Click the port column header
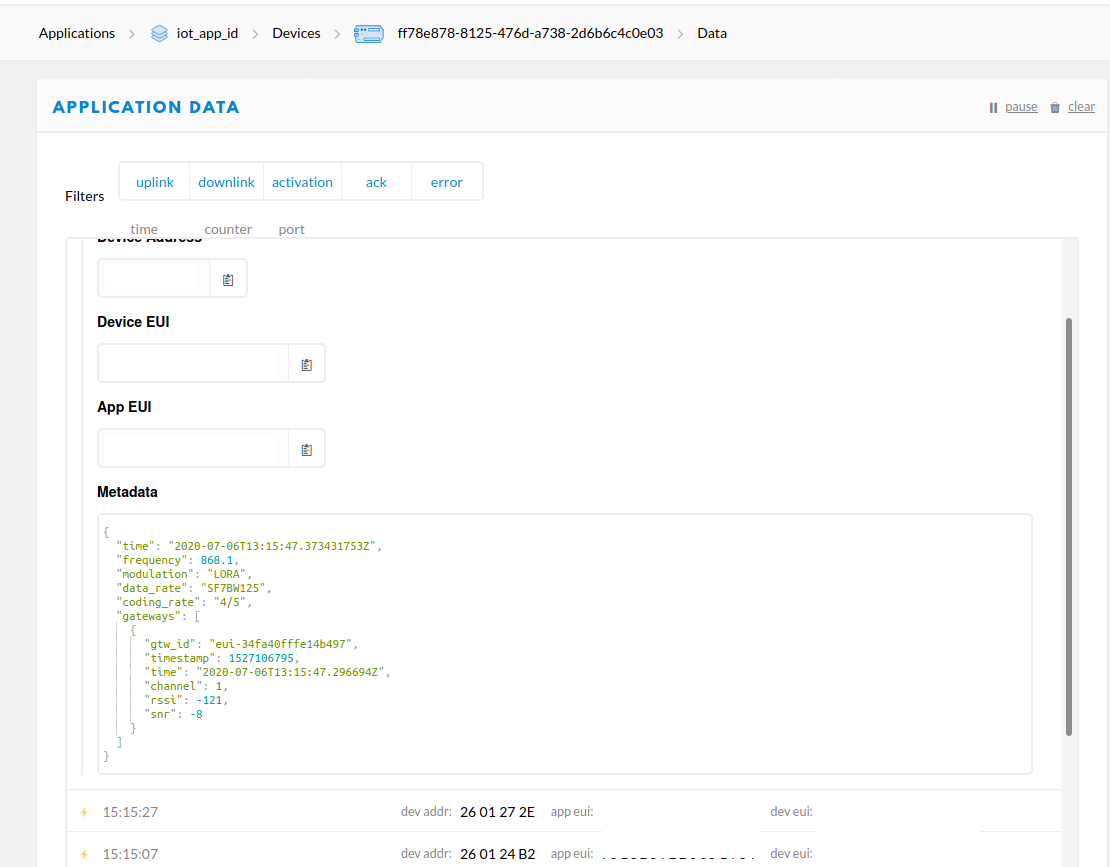1110x867 pixels. click(292, 229)
